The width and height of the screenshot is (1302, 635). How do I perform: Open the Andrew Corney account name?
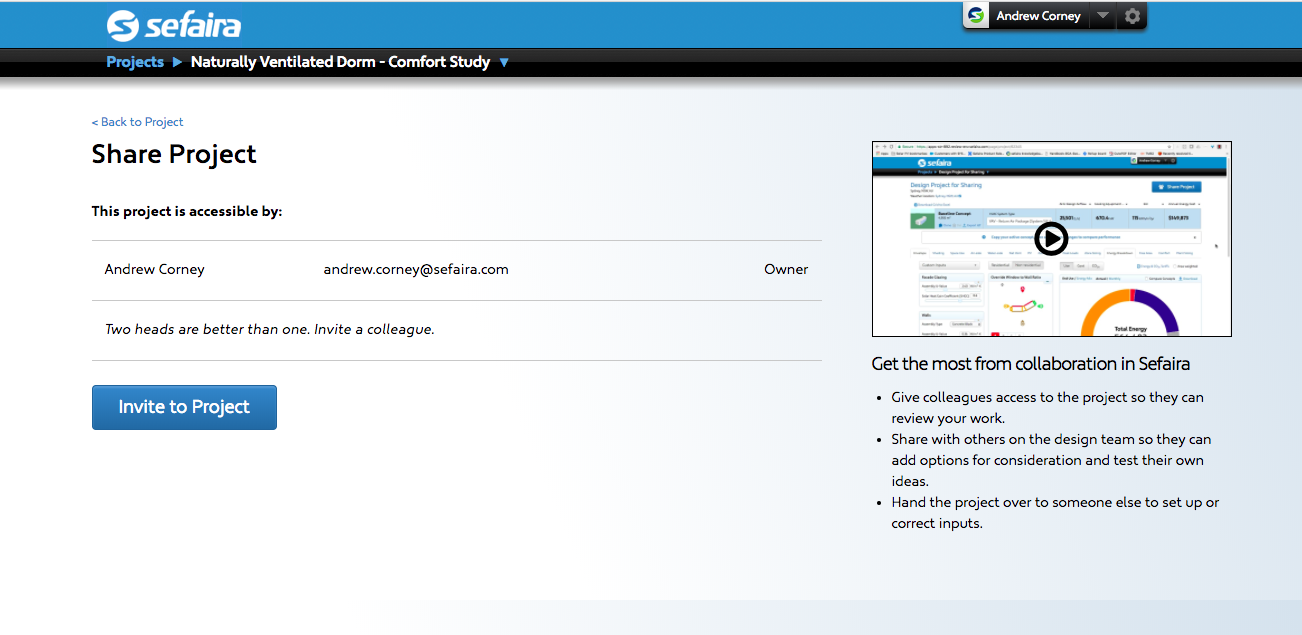click(1038, 16)
